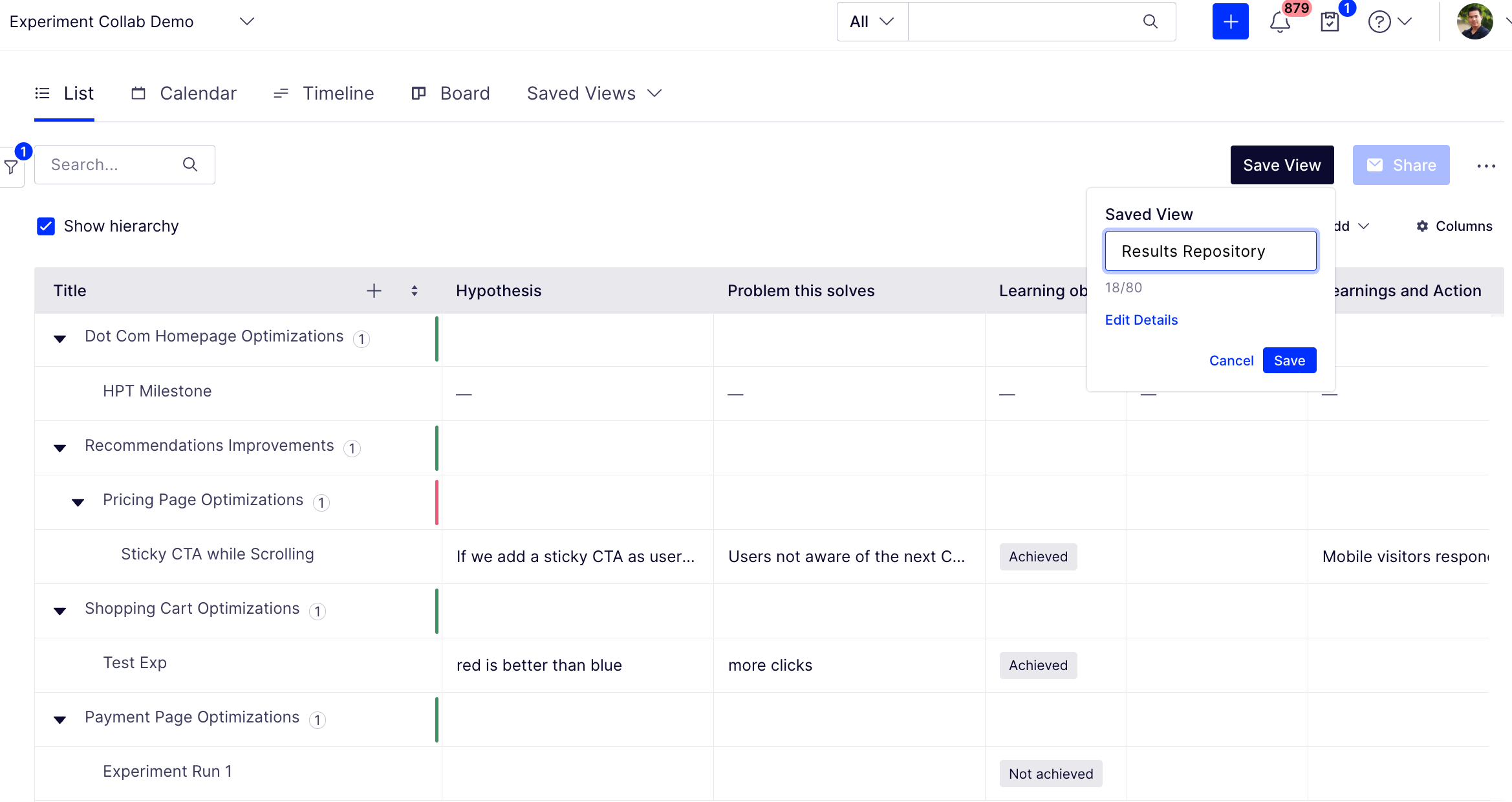The image size is (1512, 802).
Task: Click the global search magnifier icon
Action: pyautogui.click(x=1150, y=21)
